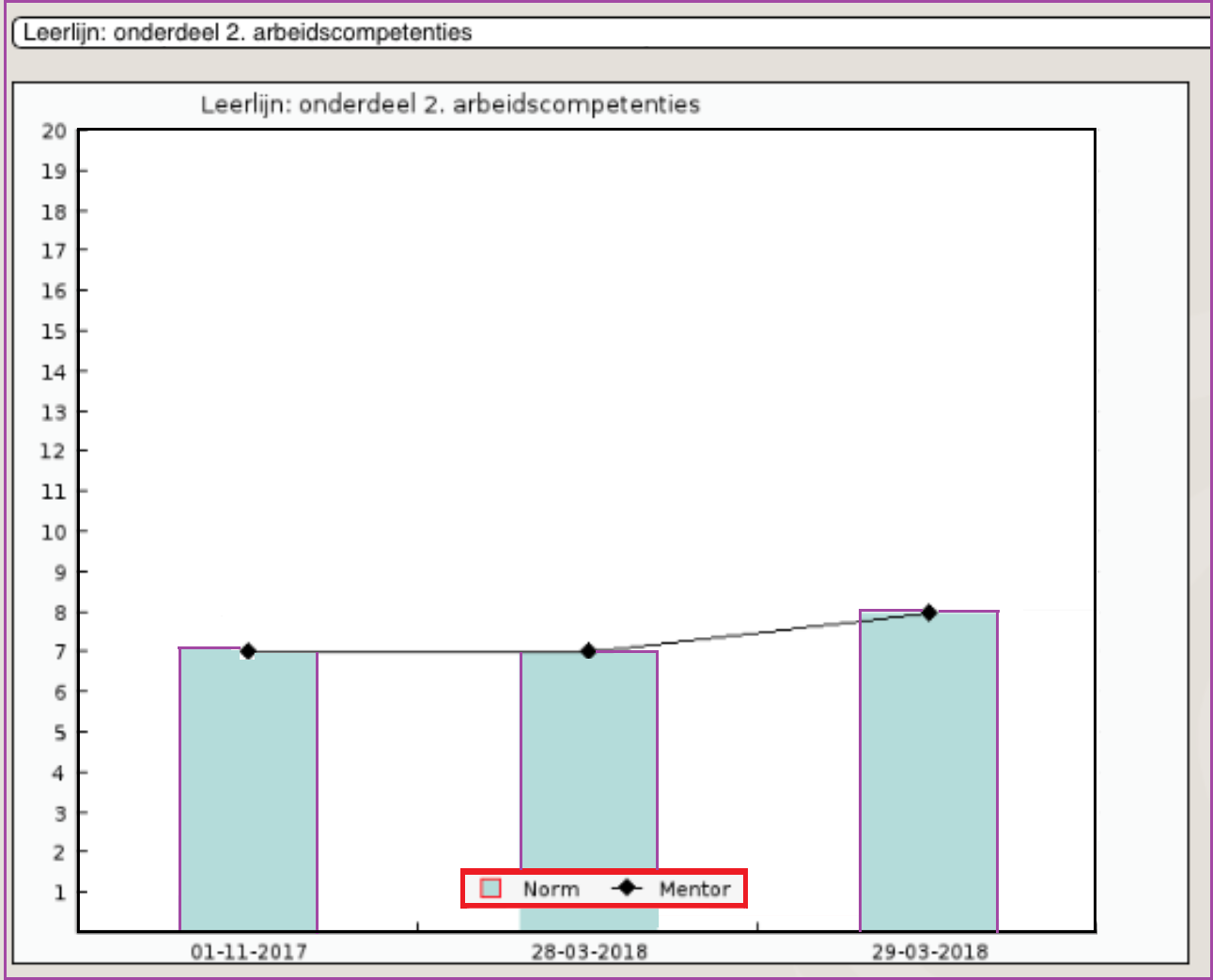
Task: Select the Mentor data point for 29-03-2018
Action: click(x=928, y=613)
